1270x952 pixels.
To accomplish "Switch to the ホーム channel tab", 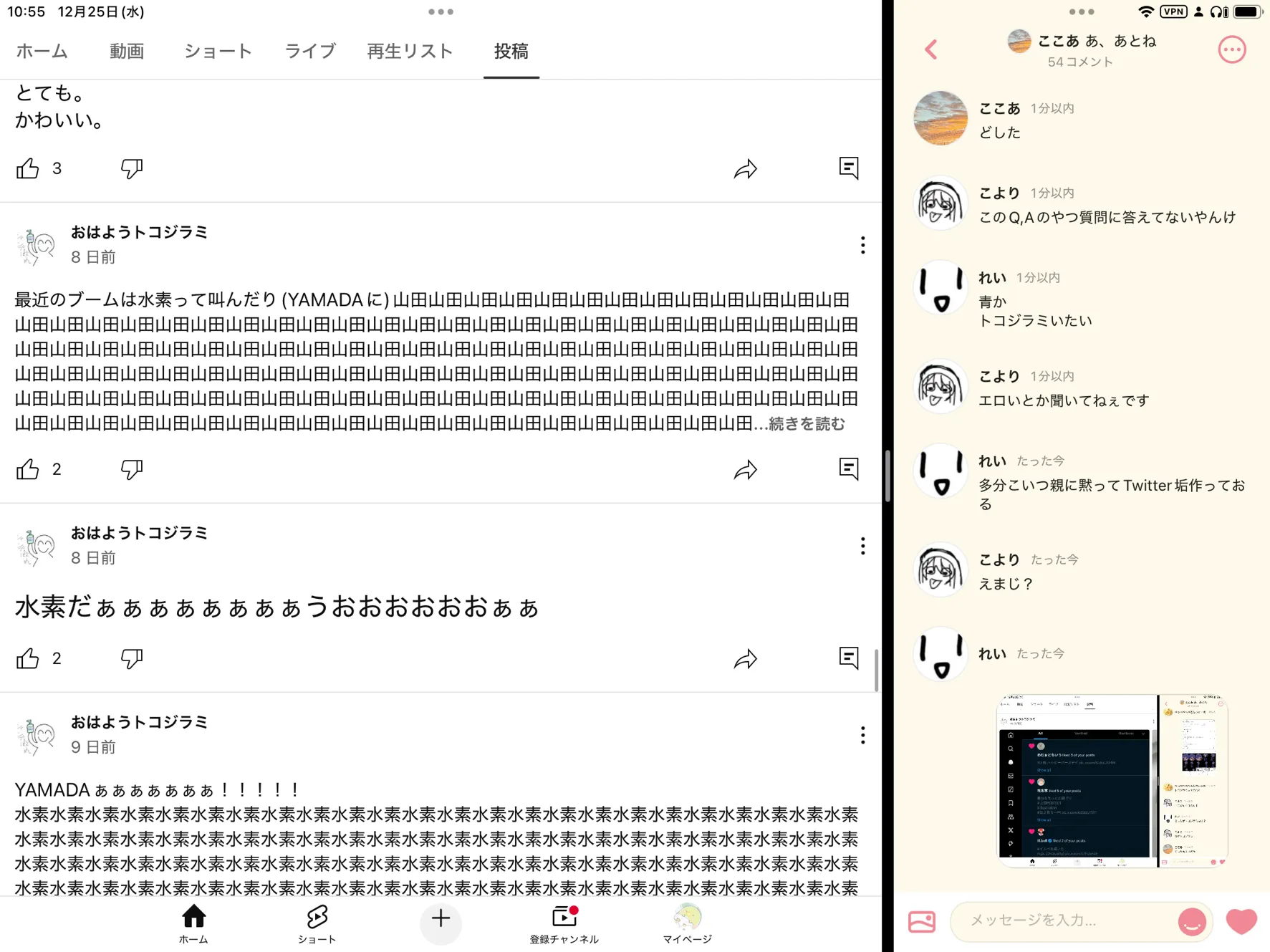I will click(42, 51).
